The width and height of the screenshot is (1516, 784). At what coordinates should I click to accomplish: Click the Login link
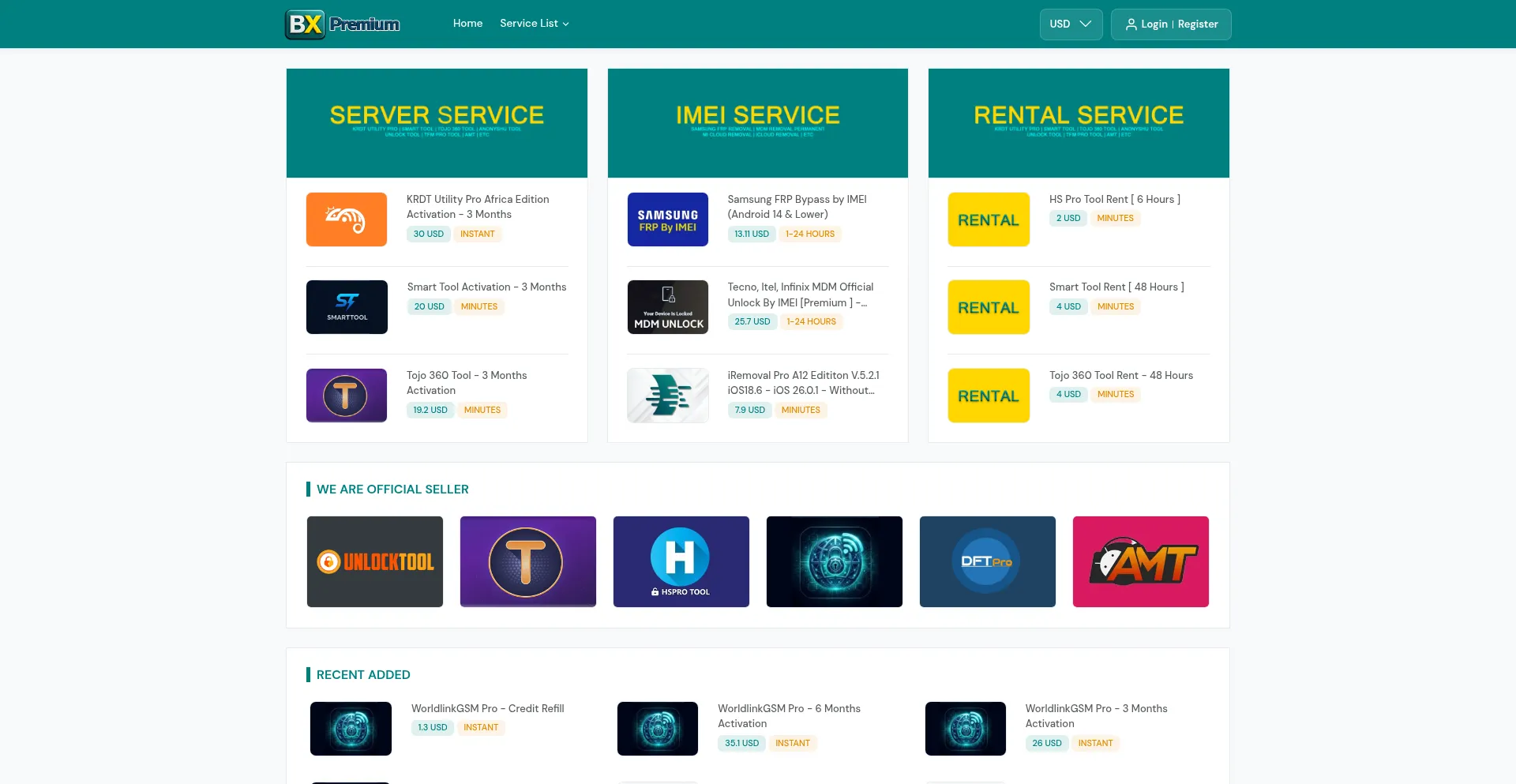1154,24
